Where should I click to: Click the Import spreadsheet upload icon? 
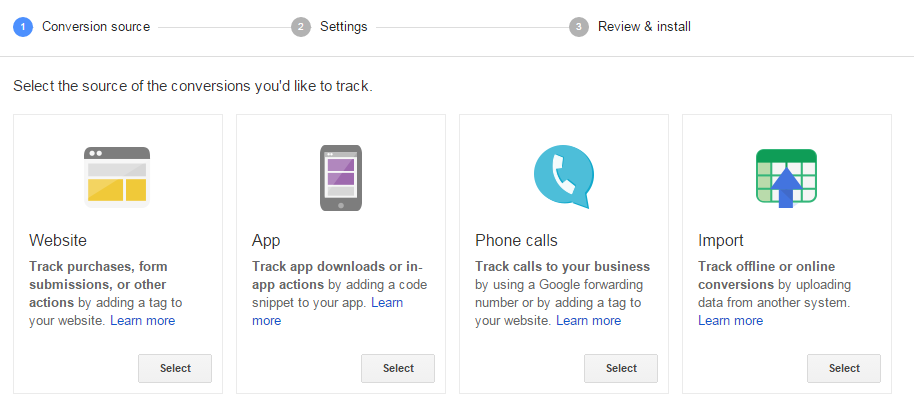(x=786, y=178)
